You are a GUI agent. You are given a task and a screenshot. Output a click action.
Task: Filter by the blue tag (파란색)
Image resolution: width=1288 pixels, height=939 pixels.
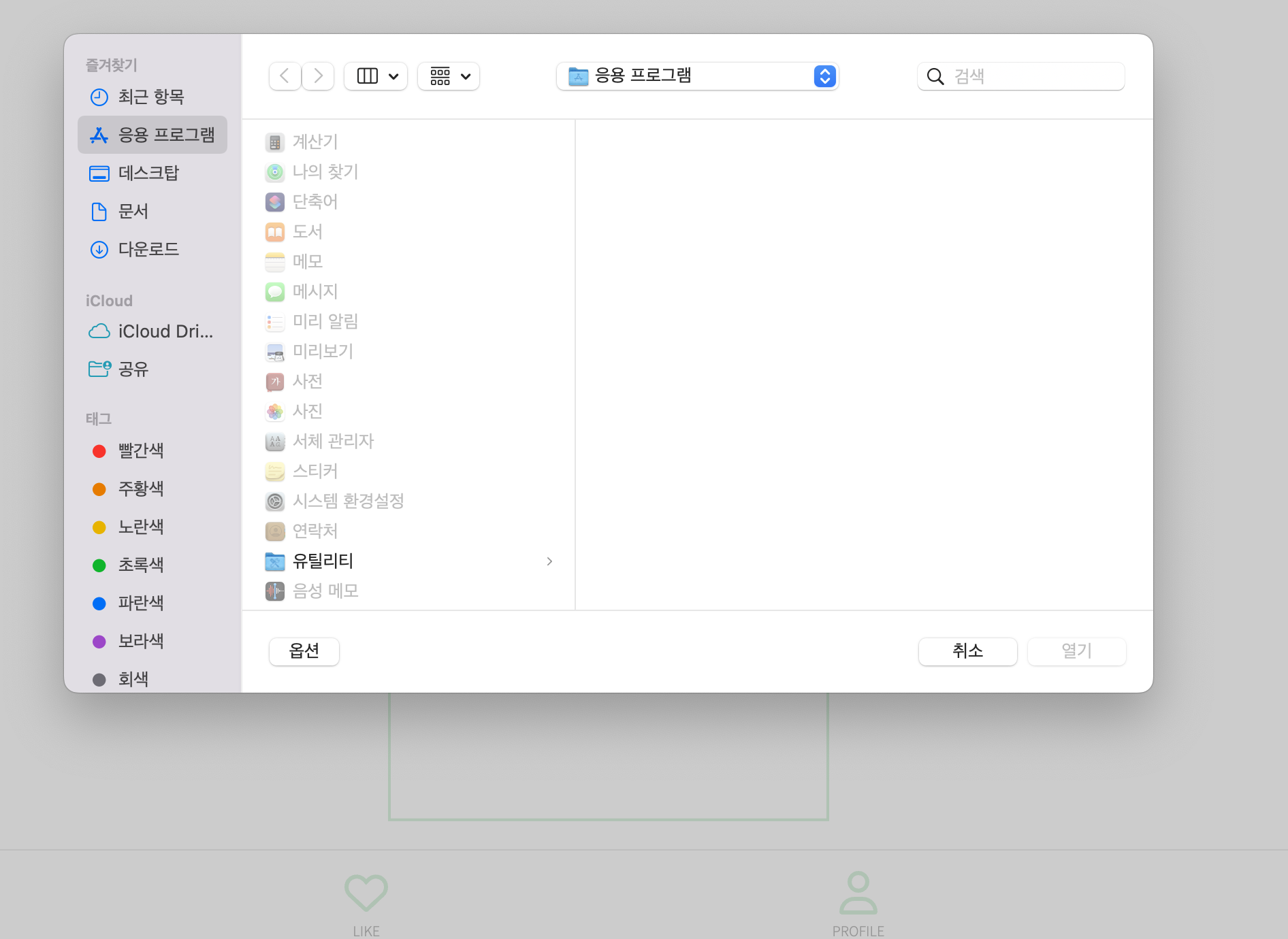click(x=152, y=603)
